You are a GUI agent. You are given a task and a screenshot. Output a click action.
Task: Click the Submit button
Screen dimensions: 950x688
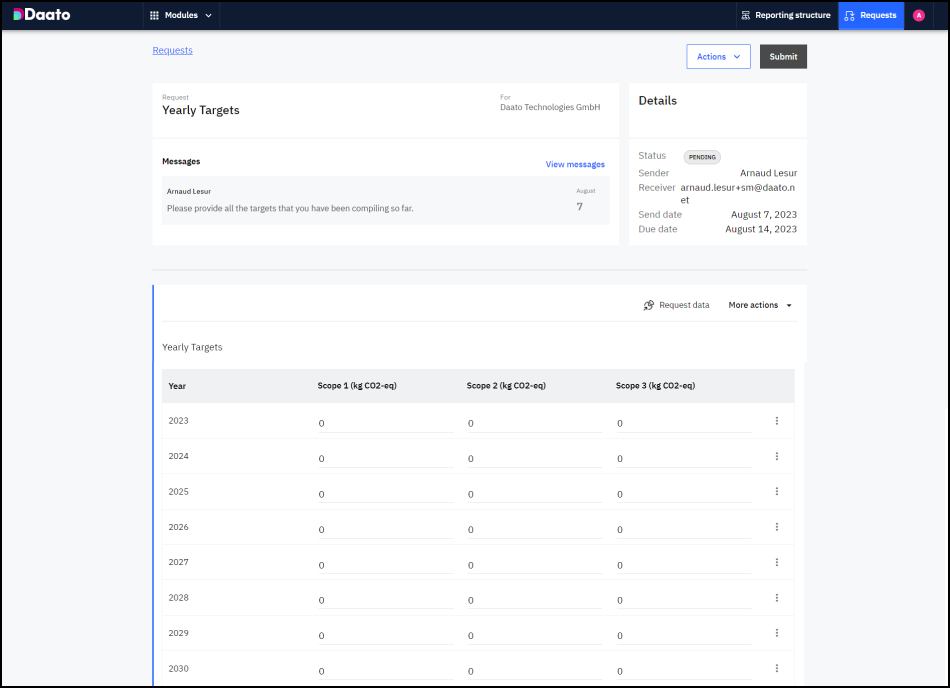[783, 57]
